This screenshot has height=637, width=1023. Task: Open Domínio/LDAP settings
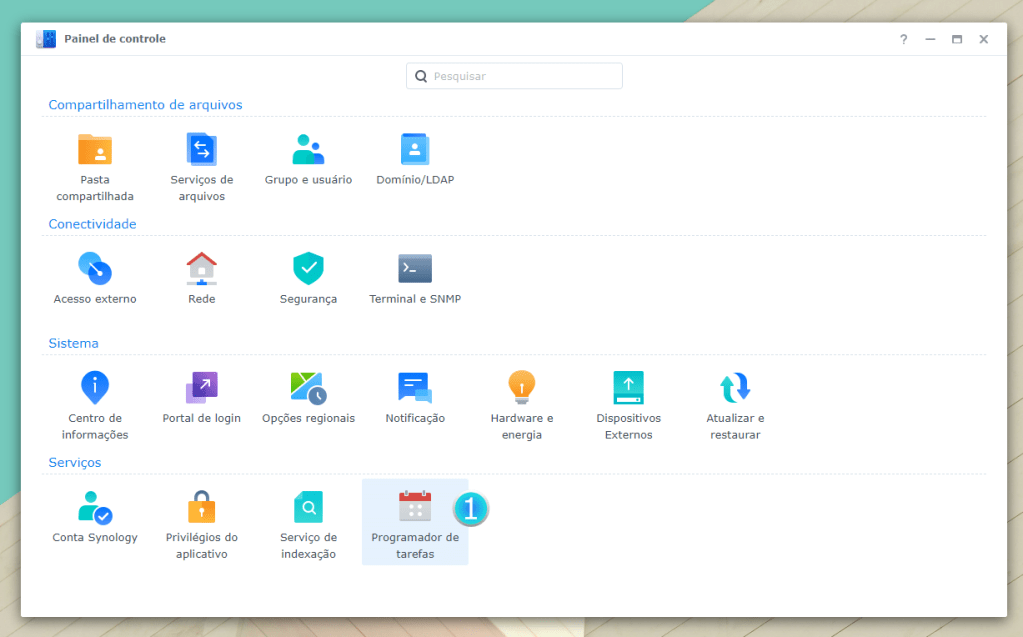(x=414, y=150)
